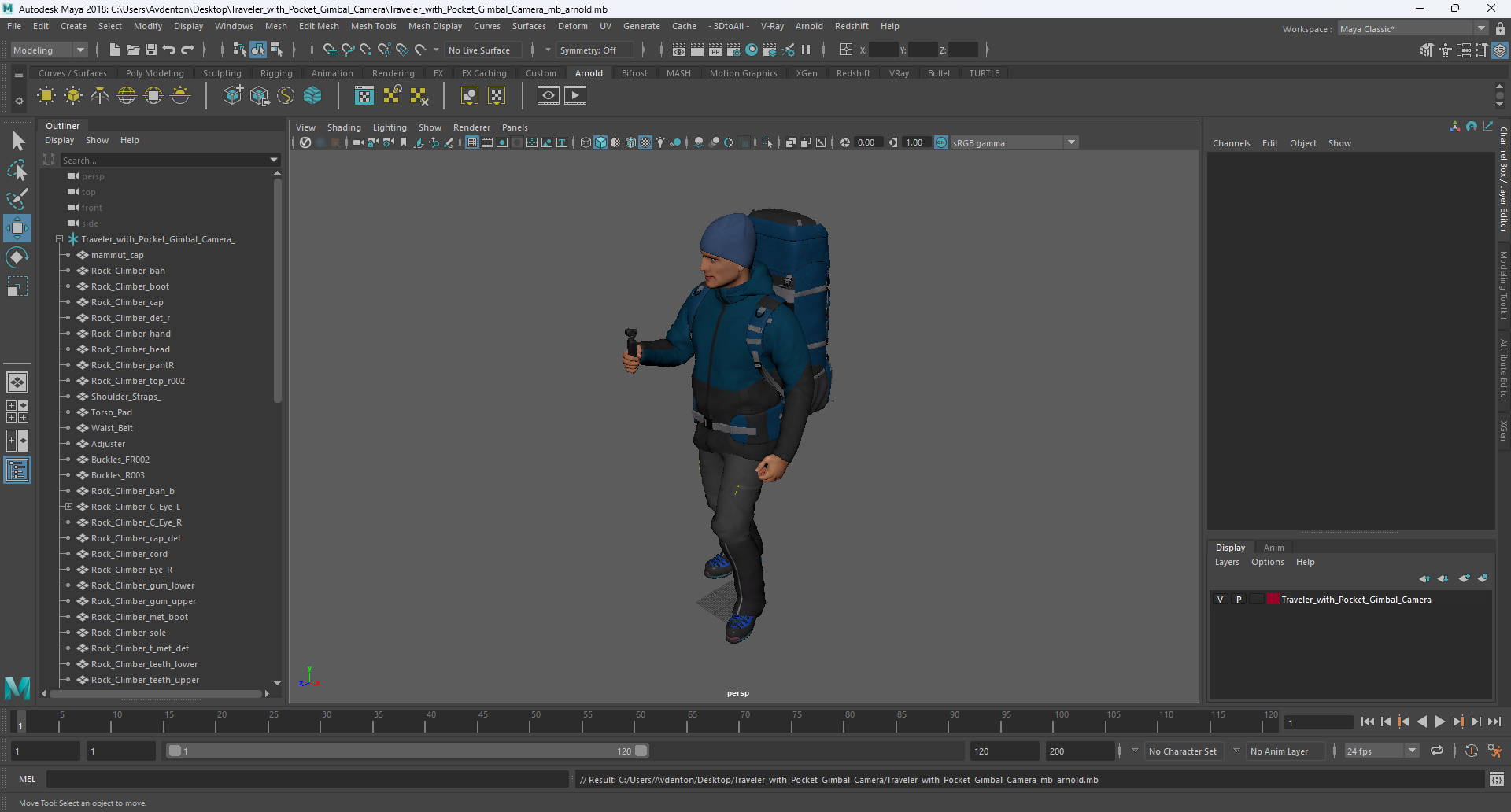
Task: Click the range slider right handle at 120
Action: 641,751
